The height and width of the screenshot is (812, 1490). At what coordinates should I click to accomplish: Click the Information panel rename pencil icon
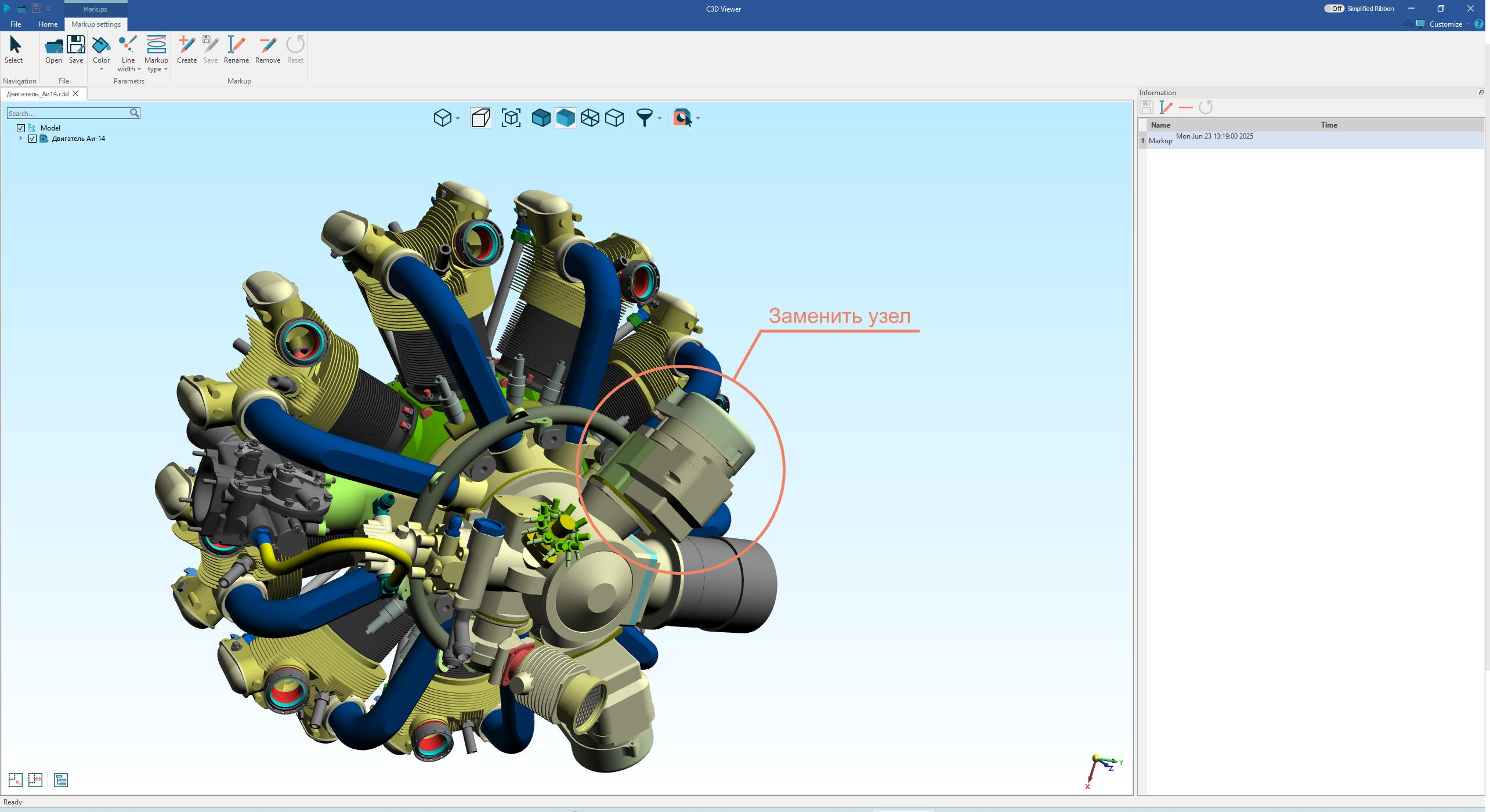[1166, 107]
